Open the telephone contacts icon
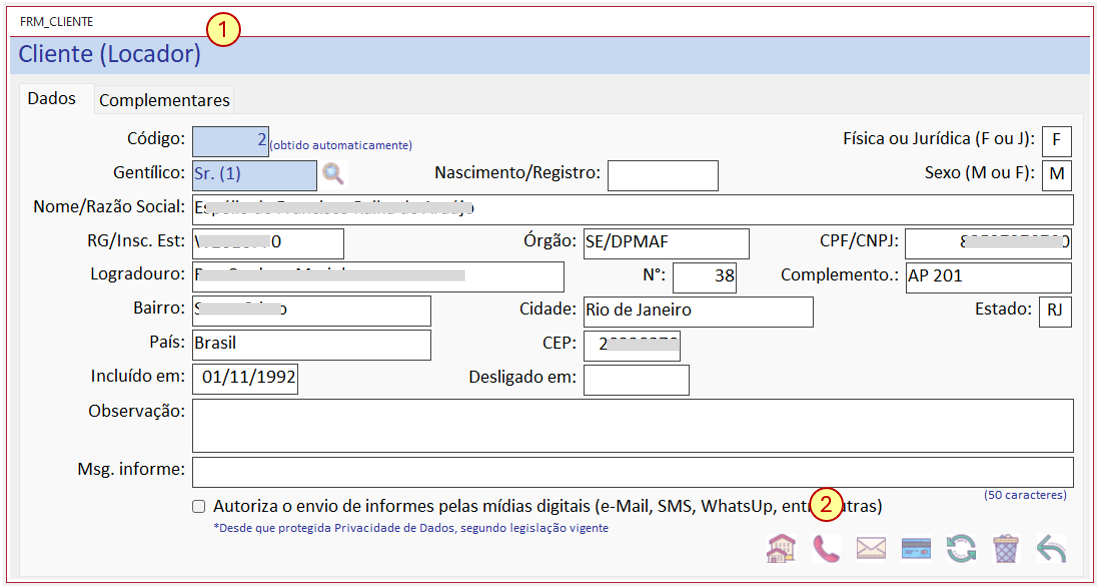The width and height of the screenshot is (1097, 586). pos(826,548)
